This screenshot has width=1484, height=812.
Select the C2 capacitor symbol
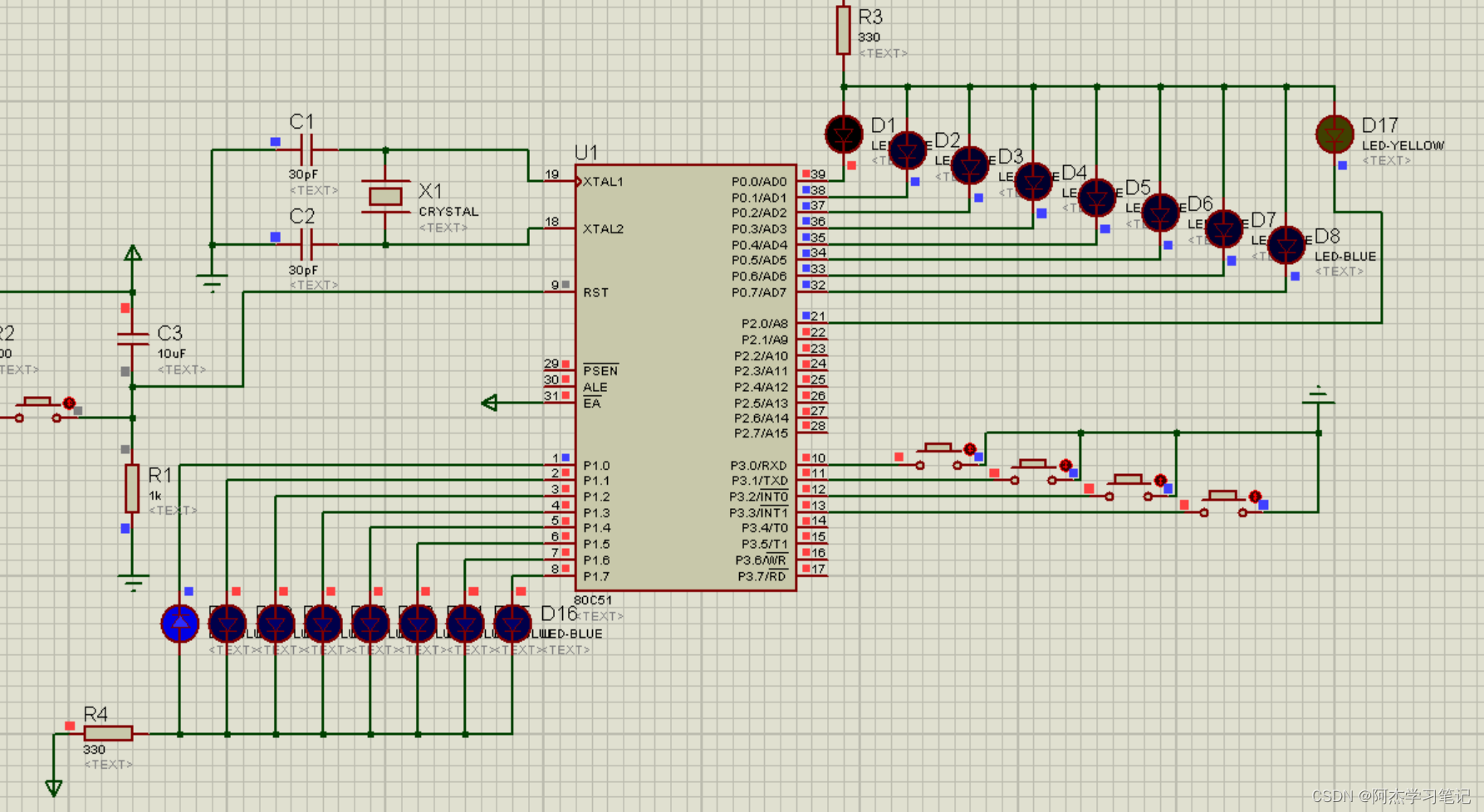tap(306, 245)
